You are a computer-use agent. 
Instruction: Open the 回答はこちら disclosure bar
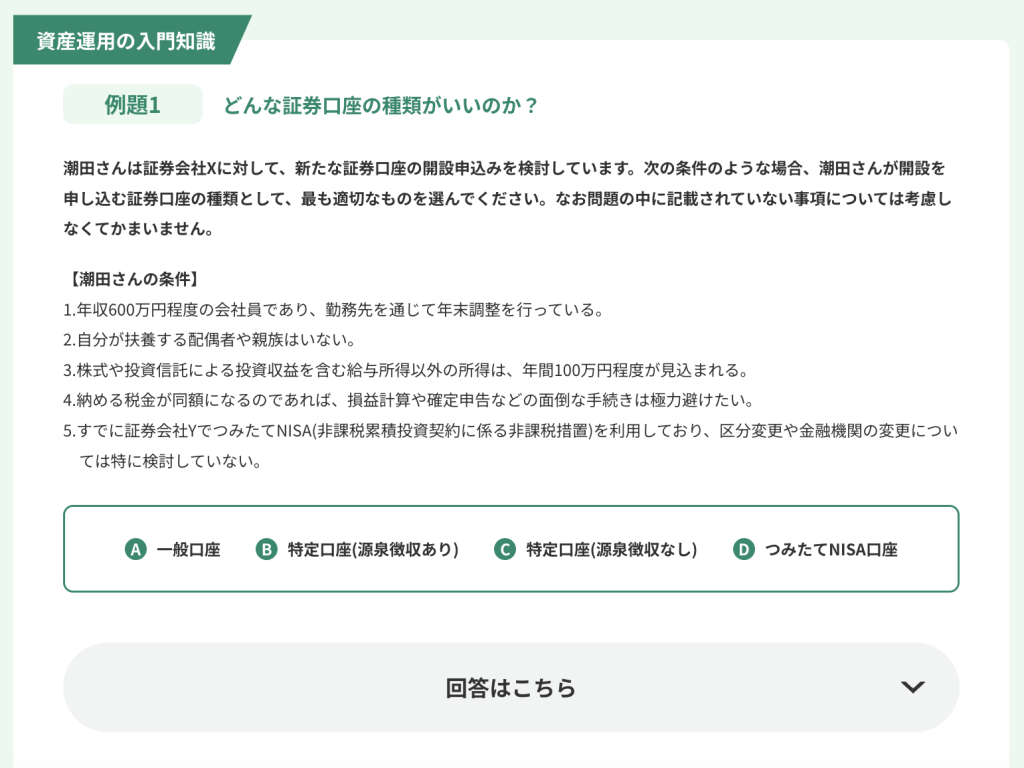pyautogui.click(x=512, y=687)
